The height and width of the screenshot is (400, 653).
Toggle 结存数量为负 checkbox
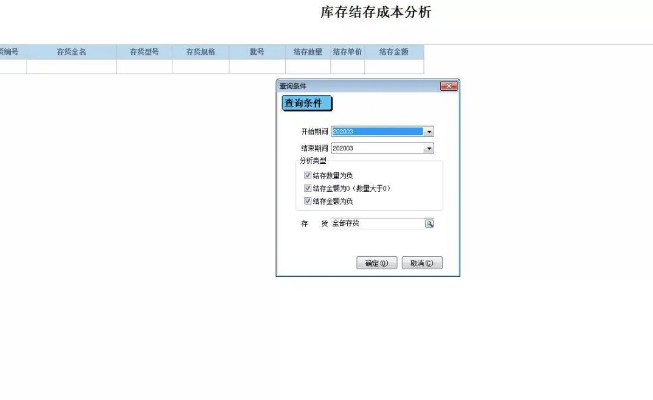click(x=308, y=175)
